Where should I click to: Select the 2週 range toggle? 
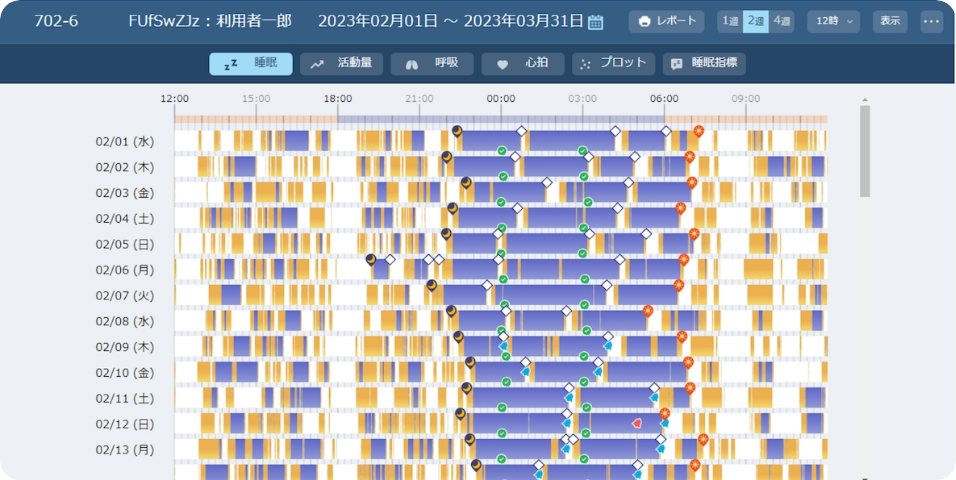[x=756, y=21]
